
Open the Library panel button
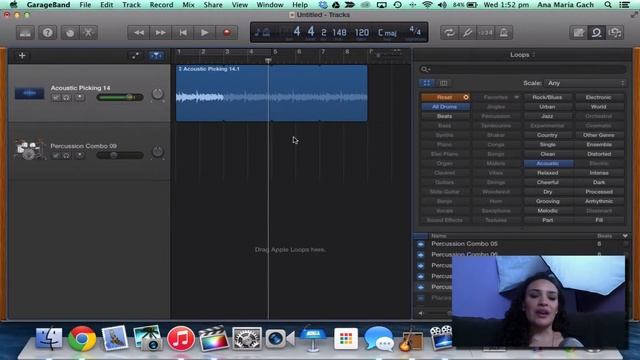[x=25, y=33]
